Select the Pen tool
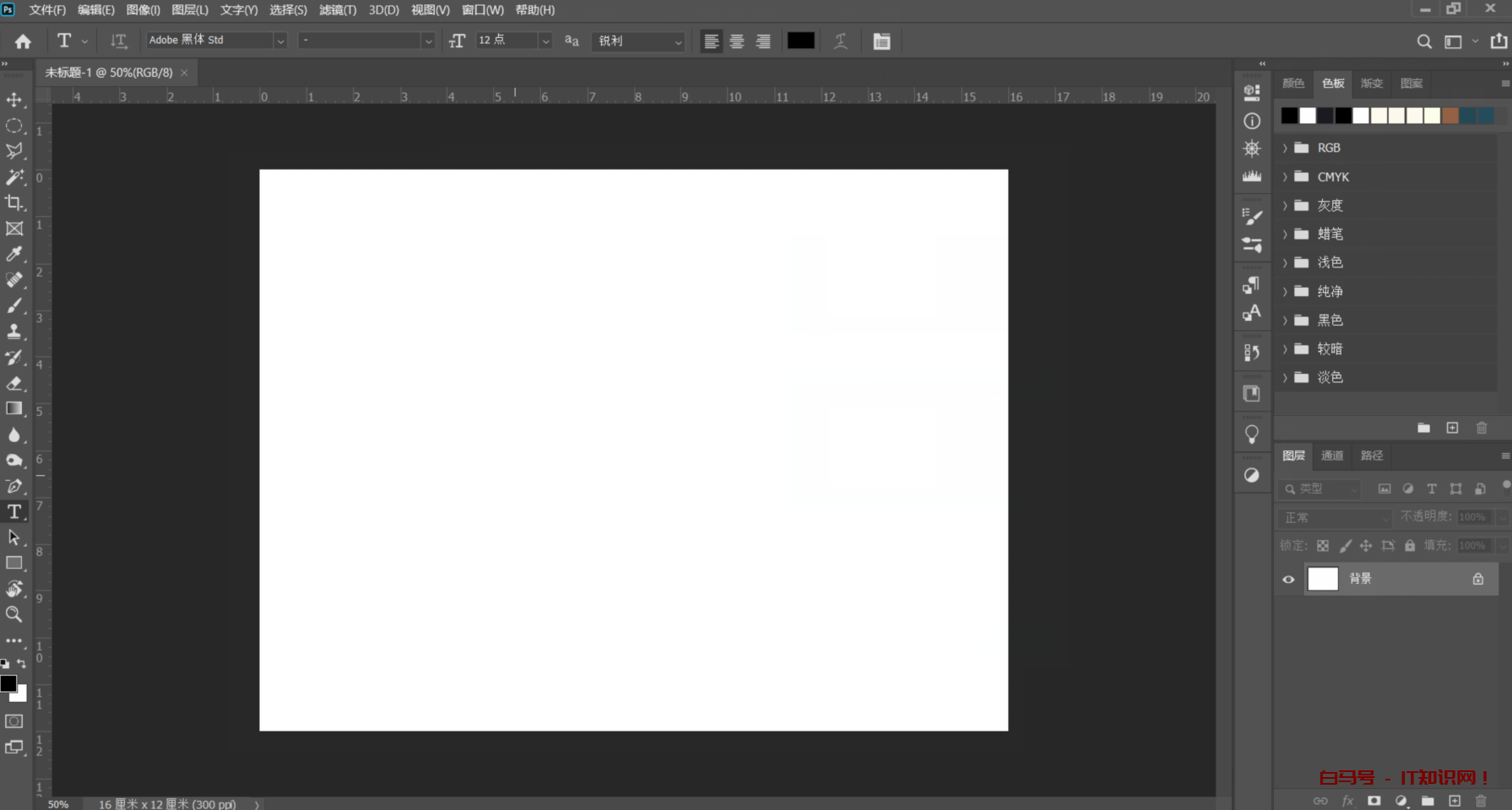 tap(14, 486)
